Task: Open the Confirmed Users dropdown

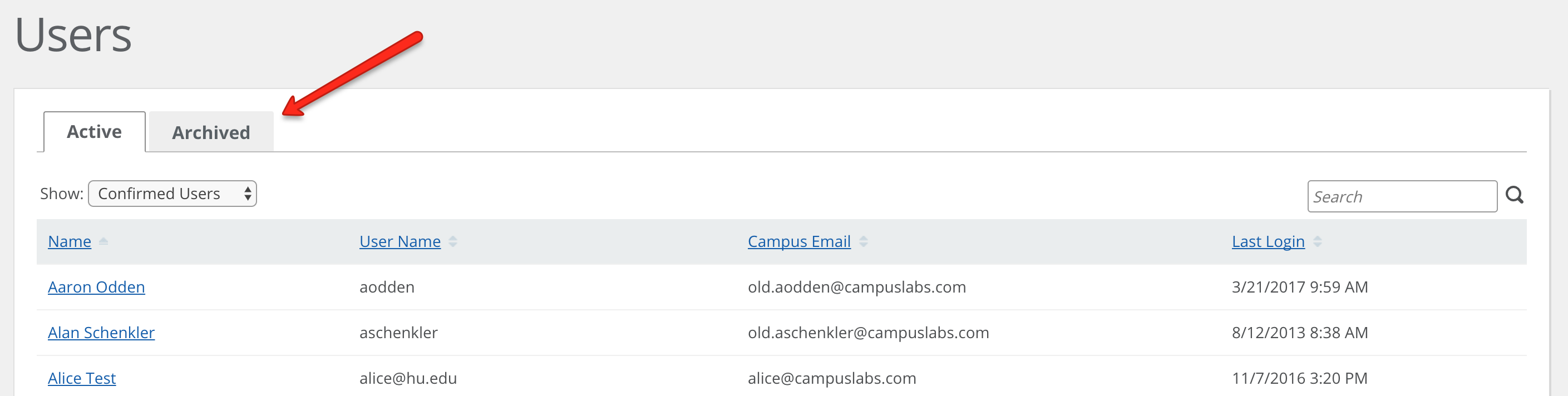Action: [172, 194]
